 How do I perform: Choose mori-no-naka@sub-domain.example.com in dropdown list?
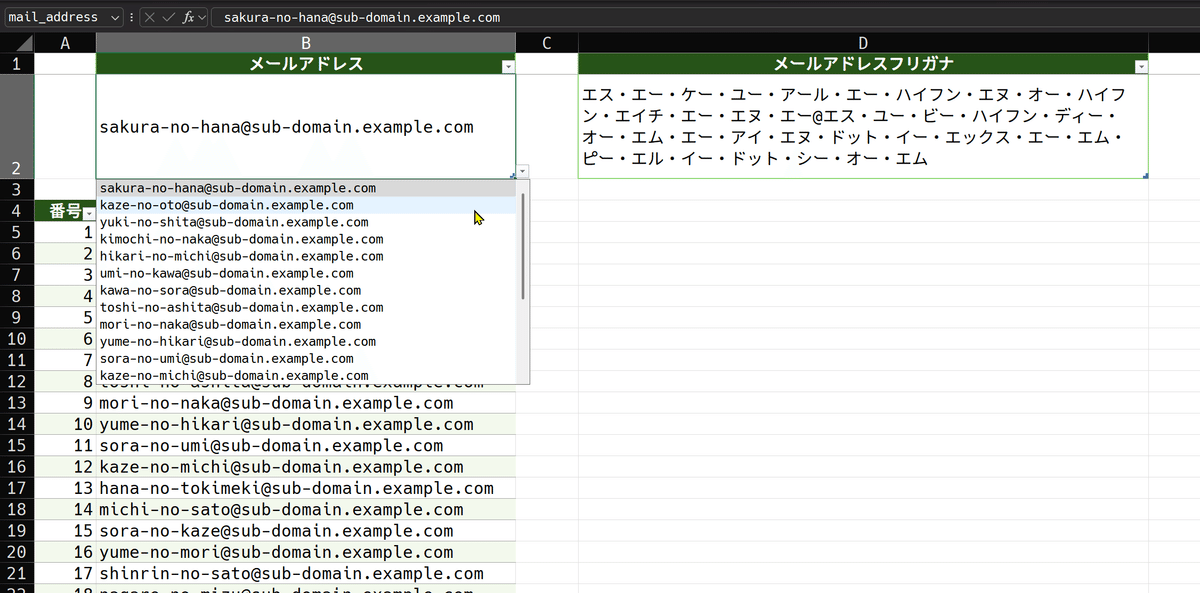click(x=307, y=324)
